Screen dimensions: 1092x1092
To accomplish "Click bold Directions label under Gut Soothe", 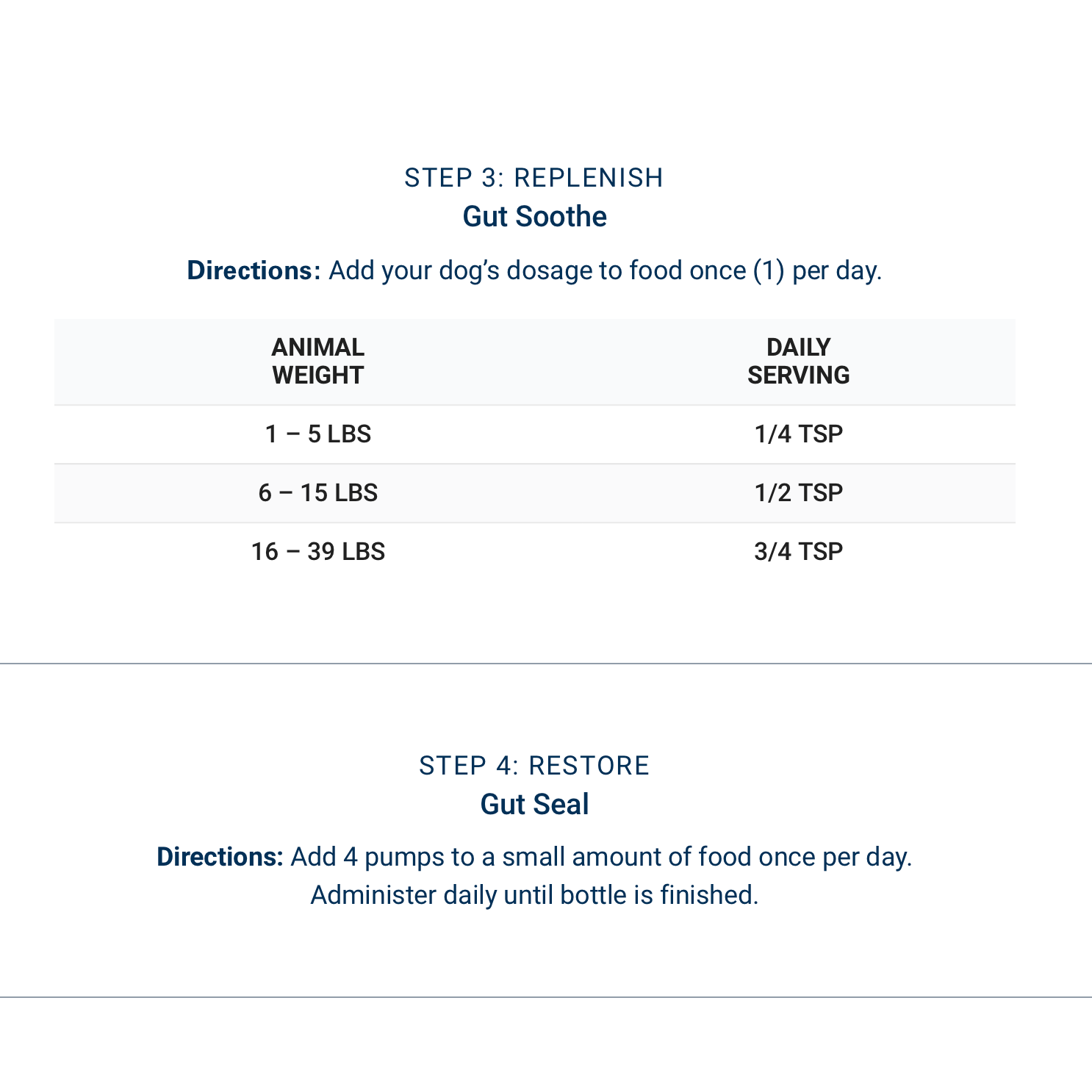I will click(254, 270).
